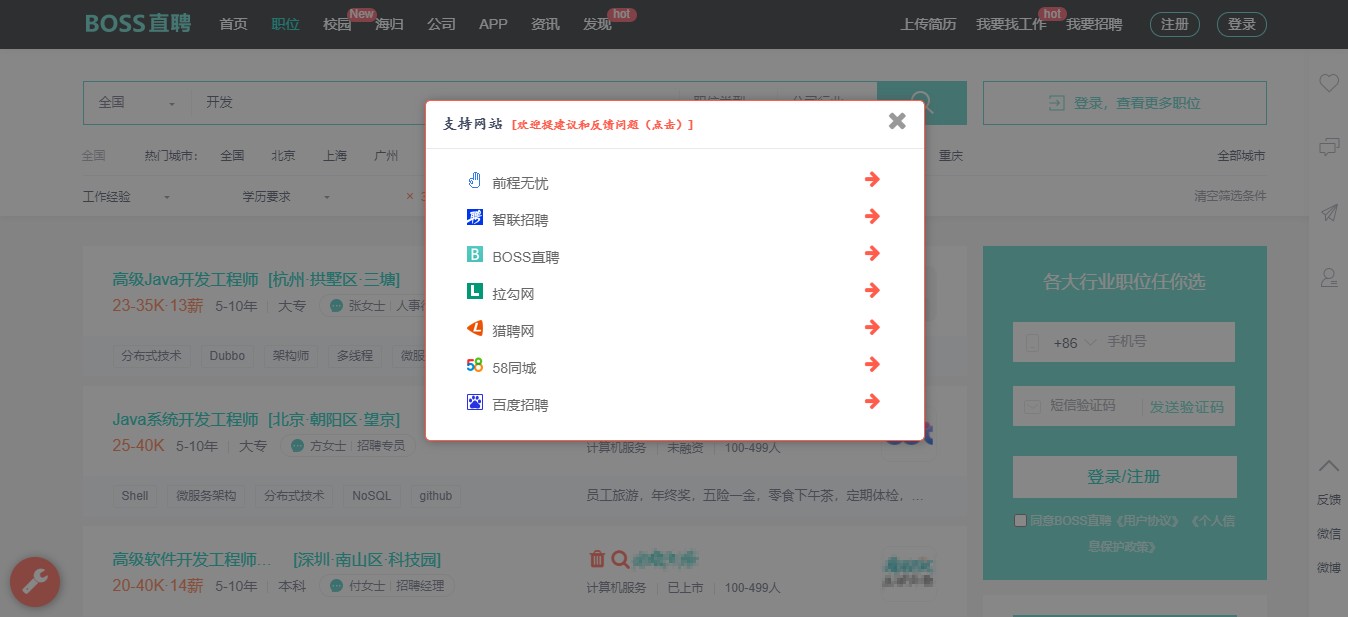Click the 登录/注册 button
Image resolution: width=1348 pixels, height=617 pixels.
point(1124,477)
